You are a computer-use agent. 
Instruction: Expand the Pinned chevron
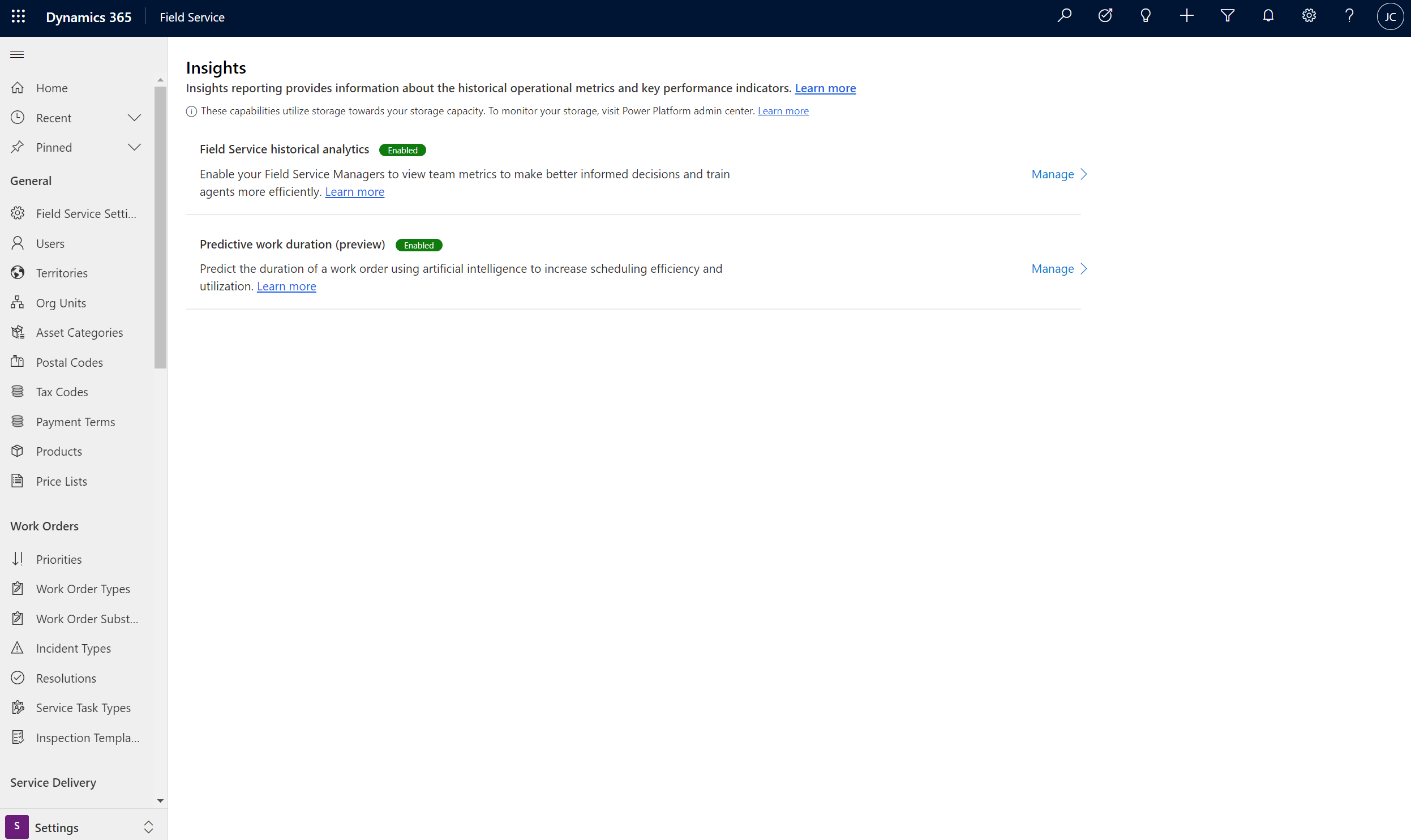pyautogui.click(x=134, y=147)
